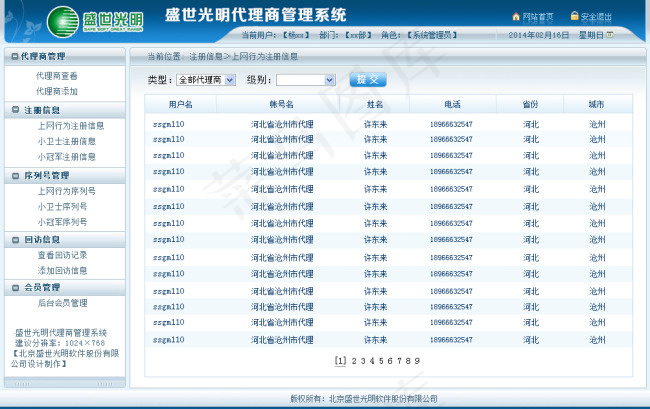The image size is (650, 409).
Task: Go to page 2 in pagination
Action: coord(353,361)
